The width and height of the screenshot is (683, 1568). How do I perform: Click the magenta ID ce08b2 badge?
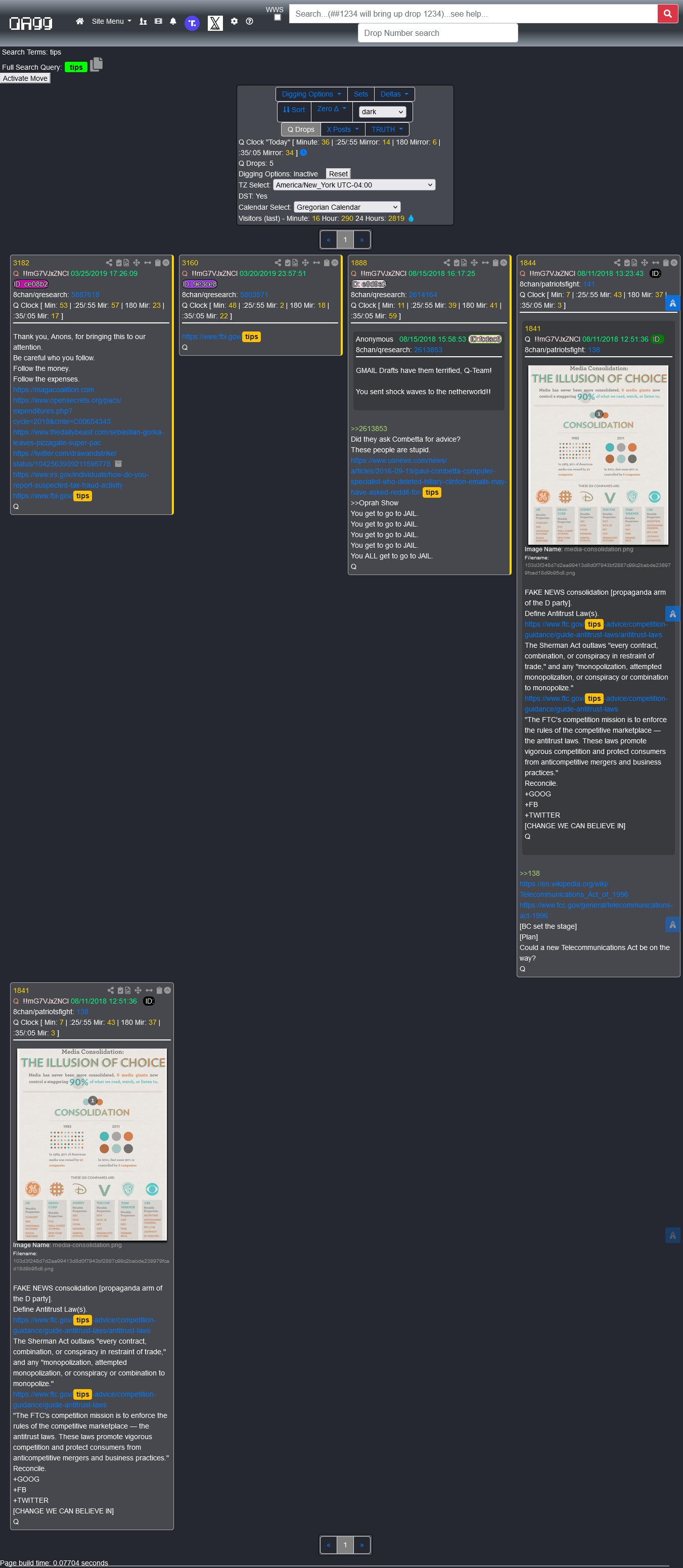(x=30, y=284)
